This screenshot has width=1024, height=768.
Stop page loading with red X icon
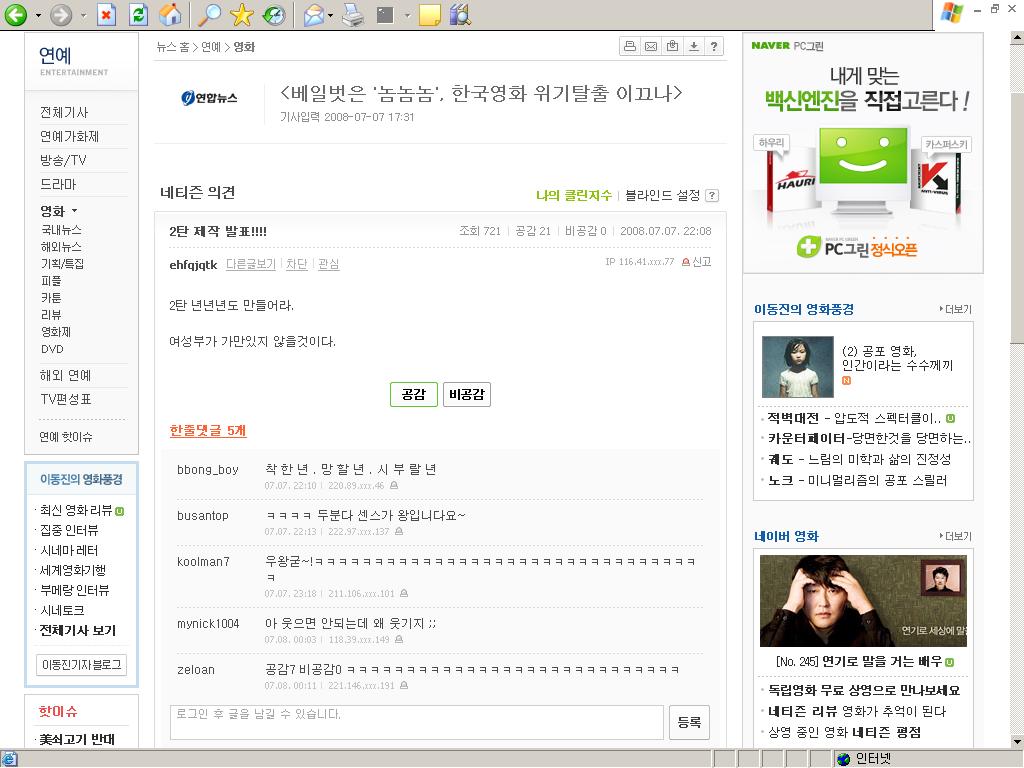click(x=106, y=14)
